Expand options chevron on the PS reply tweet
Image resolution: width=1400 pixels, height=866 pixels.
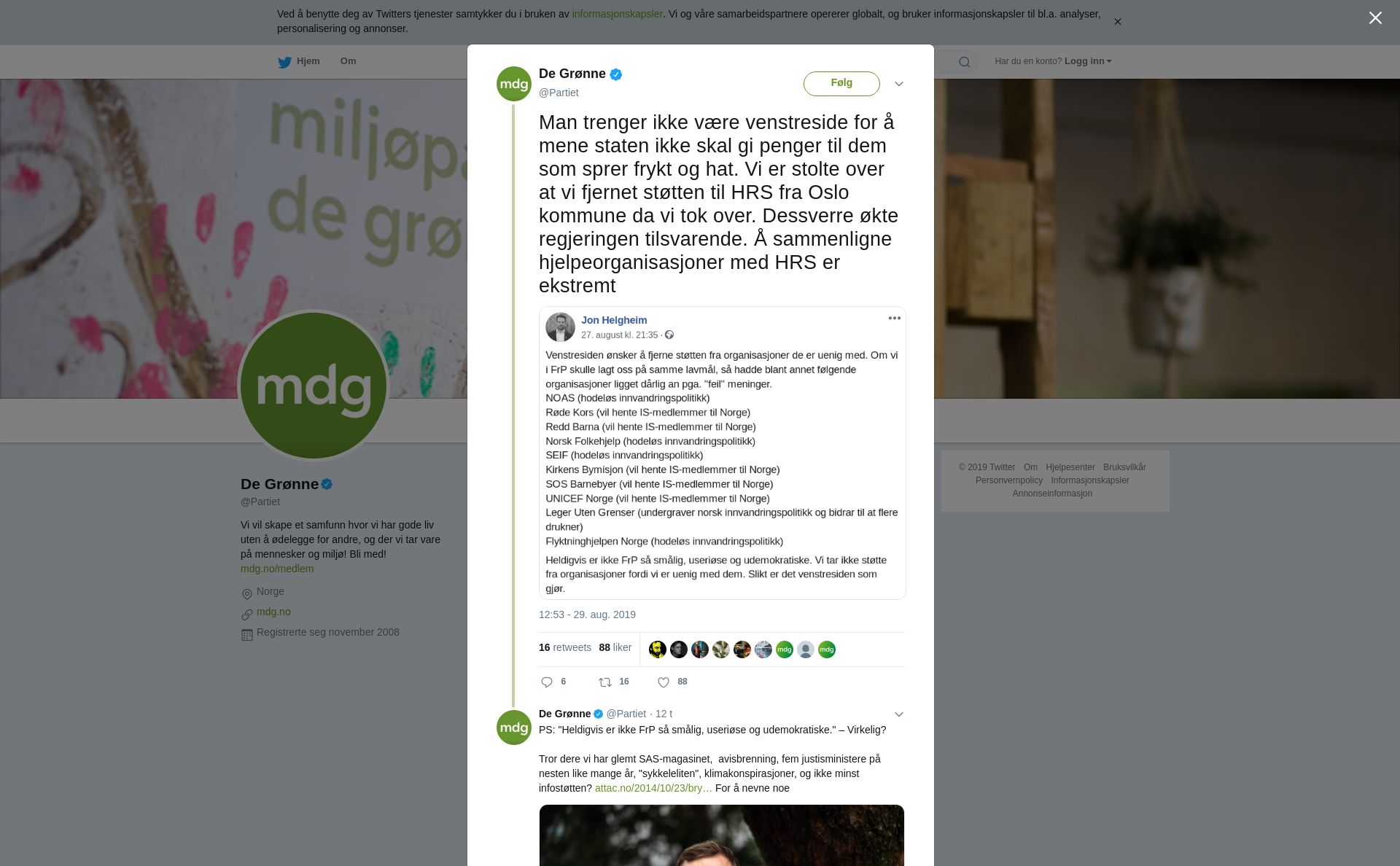(899, 714)
